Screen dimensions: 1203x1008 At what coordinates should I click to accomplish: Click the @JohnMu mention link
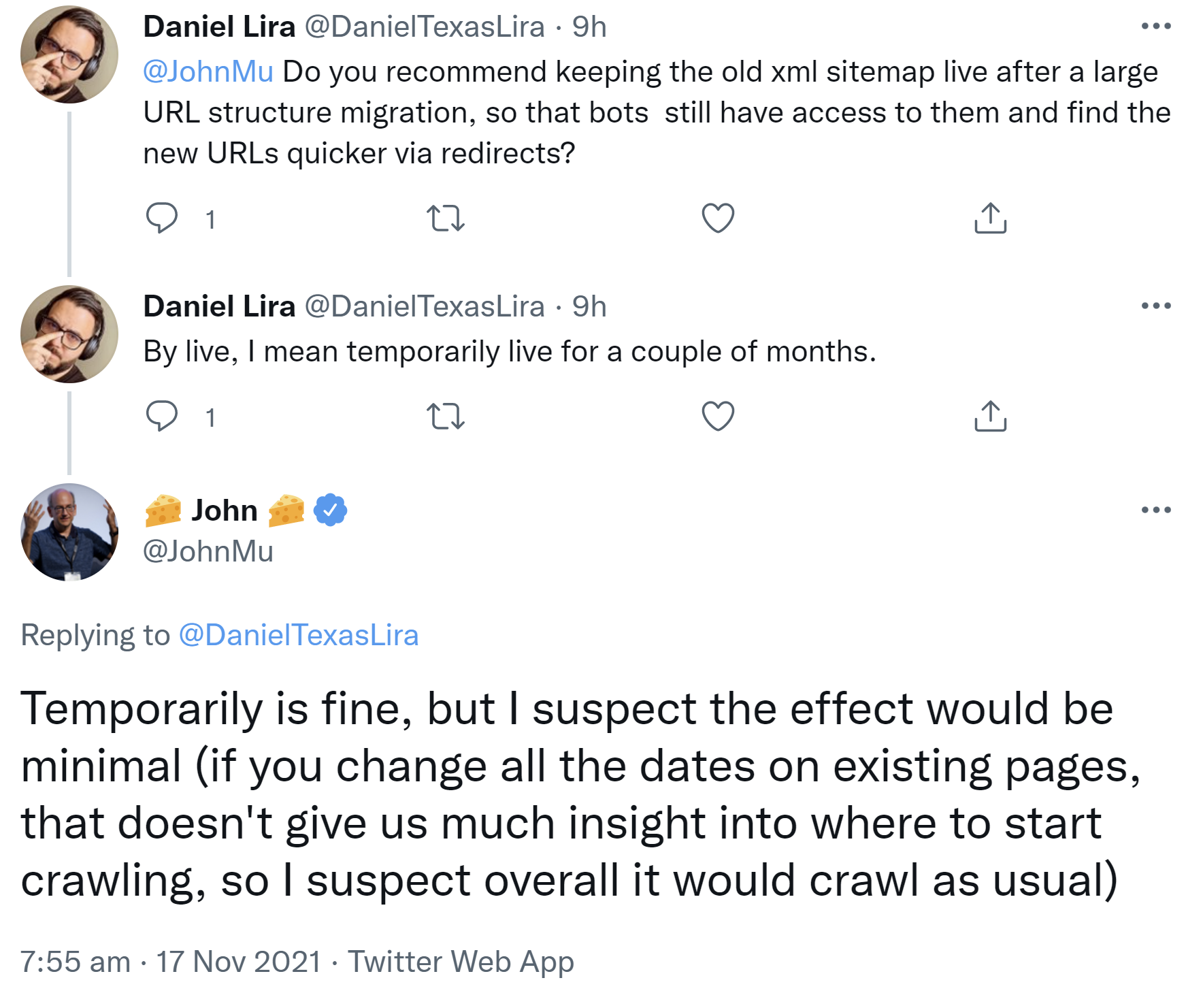click(208, 71)
